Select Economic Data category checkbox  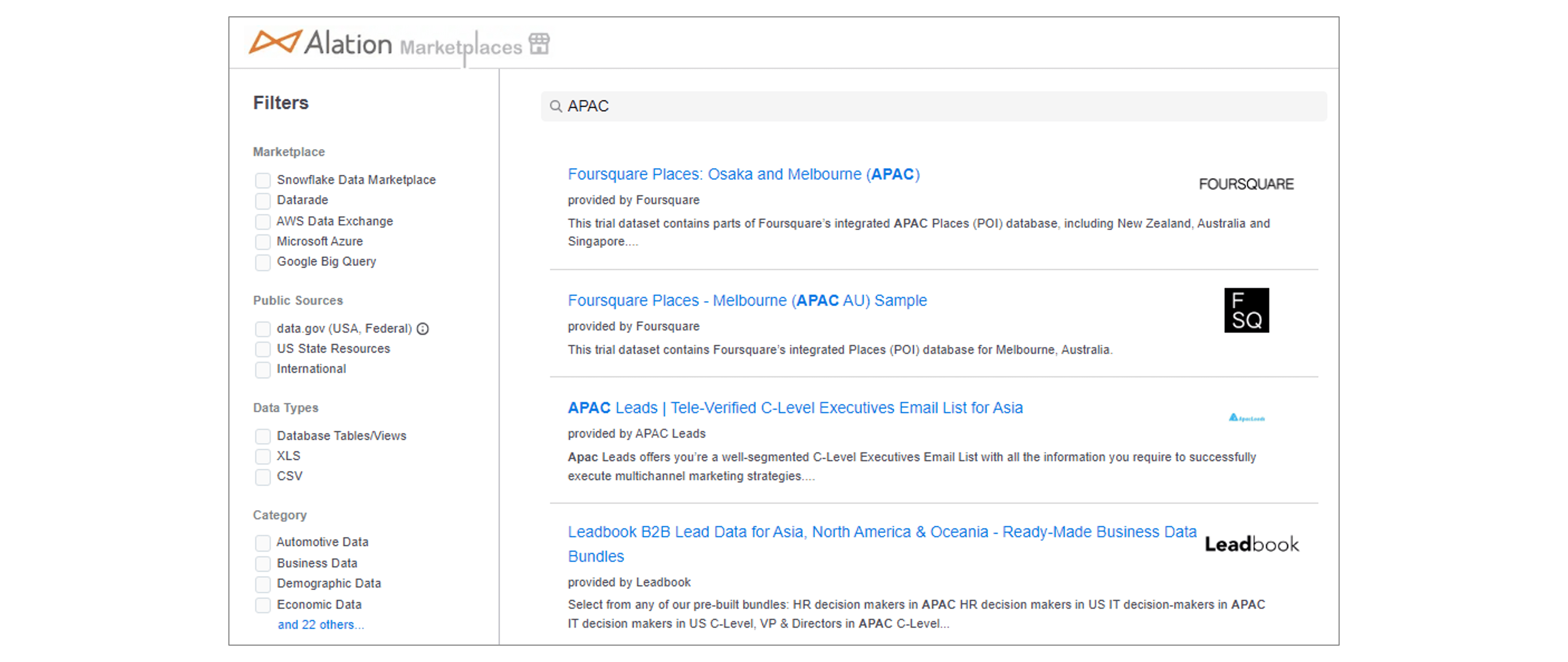click(x=262, y=605)
